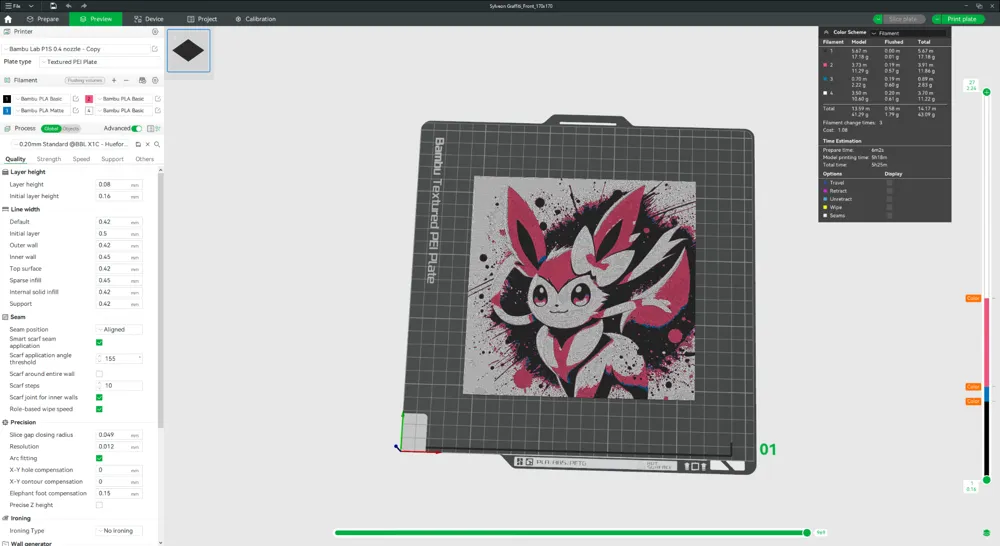1000x546 pixels.
Task: Click the plus handle on layer slider
Action: pos(987,92)
